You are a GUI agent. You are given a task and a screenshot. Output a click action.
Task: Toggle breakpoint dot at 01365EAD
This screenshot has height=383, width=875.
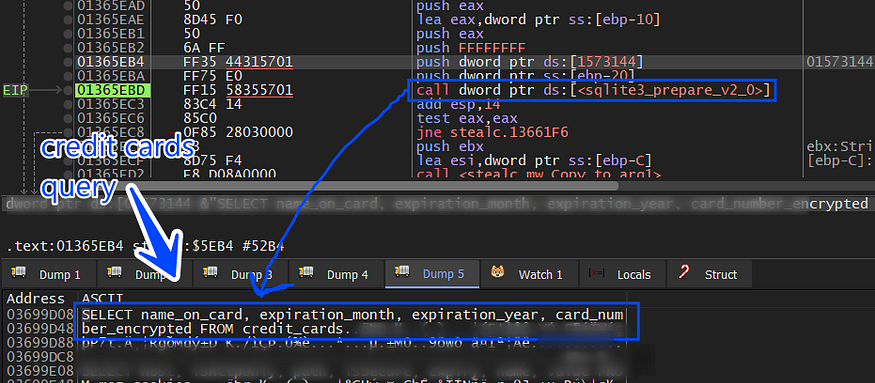coord(68,6)
